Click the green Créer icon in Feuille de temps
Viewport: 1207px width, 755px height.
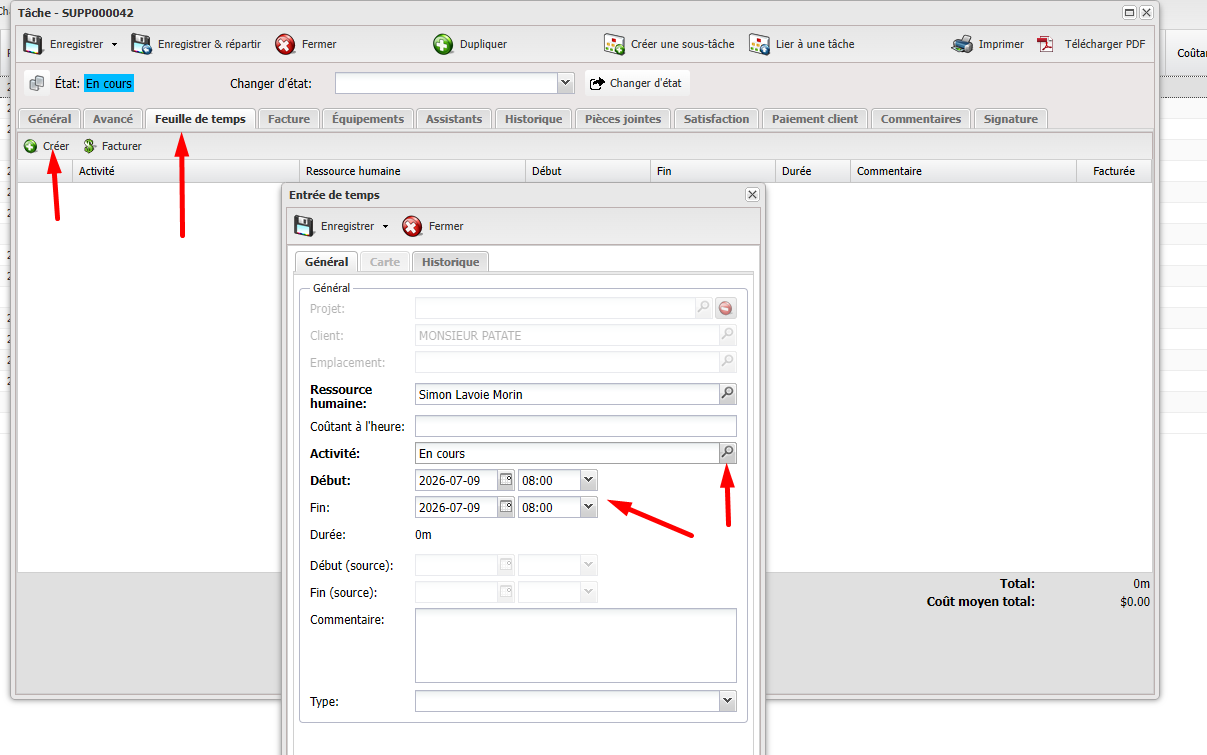[31, 146]
